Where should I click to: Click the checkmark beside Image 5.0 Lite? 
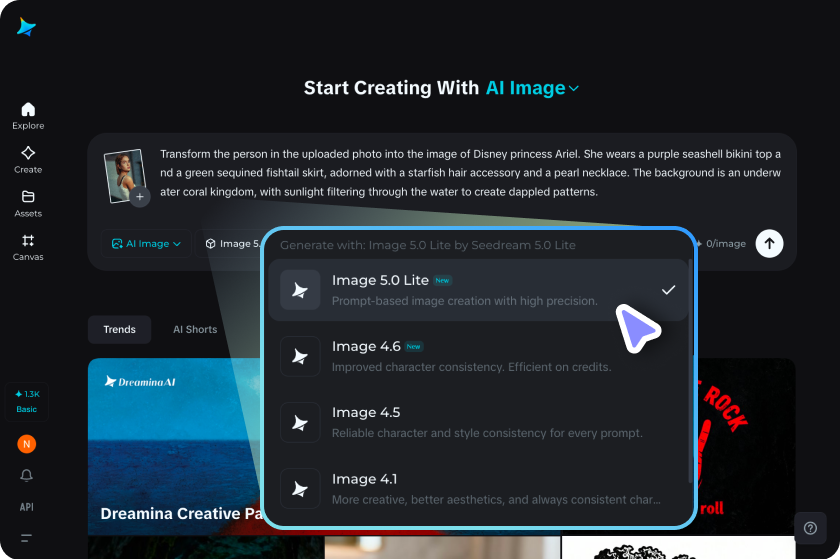[x=668, y=290]
